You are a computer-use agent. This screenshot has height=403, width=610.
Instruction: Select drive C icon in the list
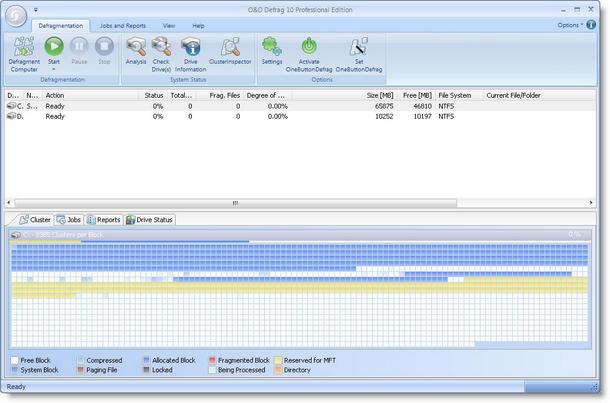[x=12, y=106]
